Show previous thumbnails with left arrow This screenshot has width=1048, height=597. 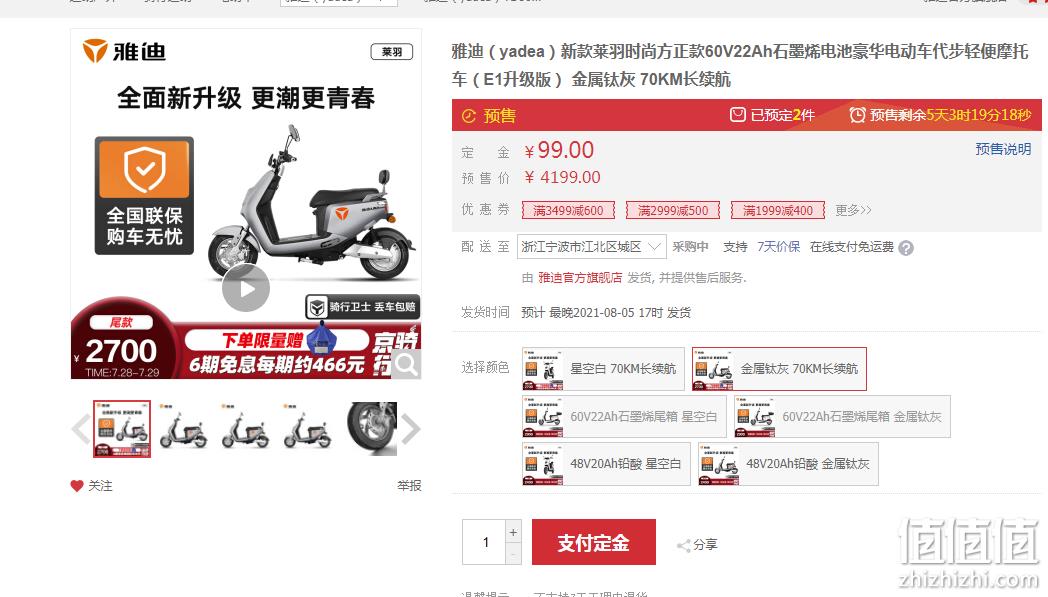coord(81,429)
